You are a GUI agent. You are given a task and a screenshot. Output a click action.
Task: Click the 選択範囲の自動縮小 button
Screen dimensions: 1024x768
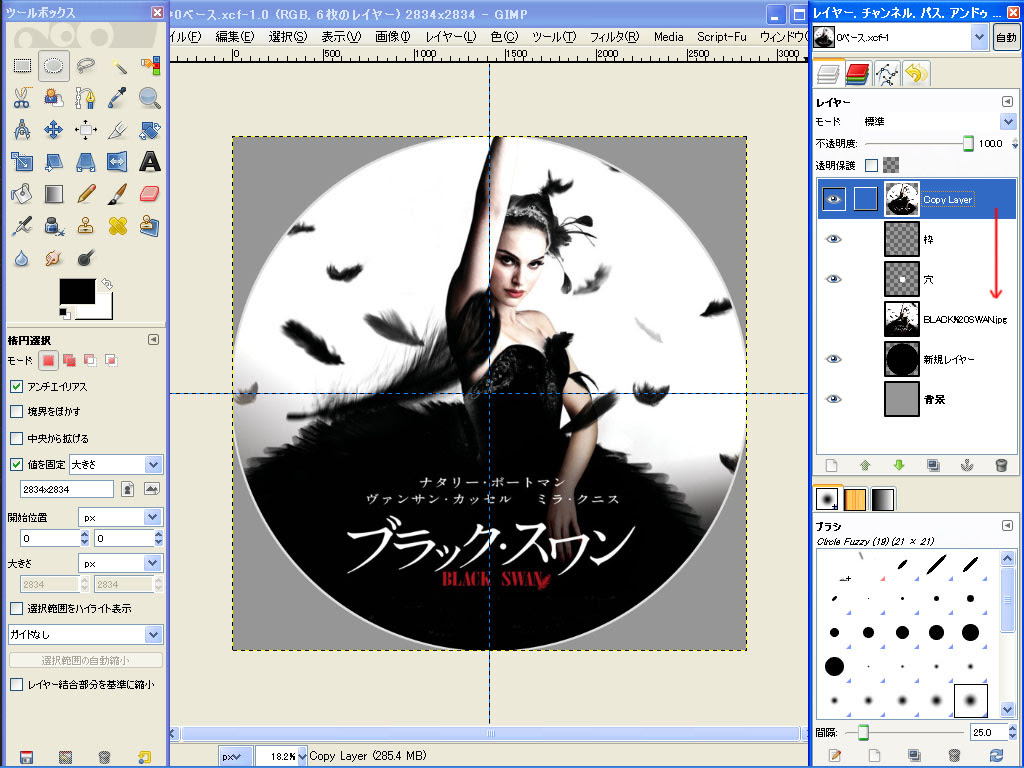point(85,660)
